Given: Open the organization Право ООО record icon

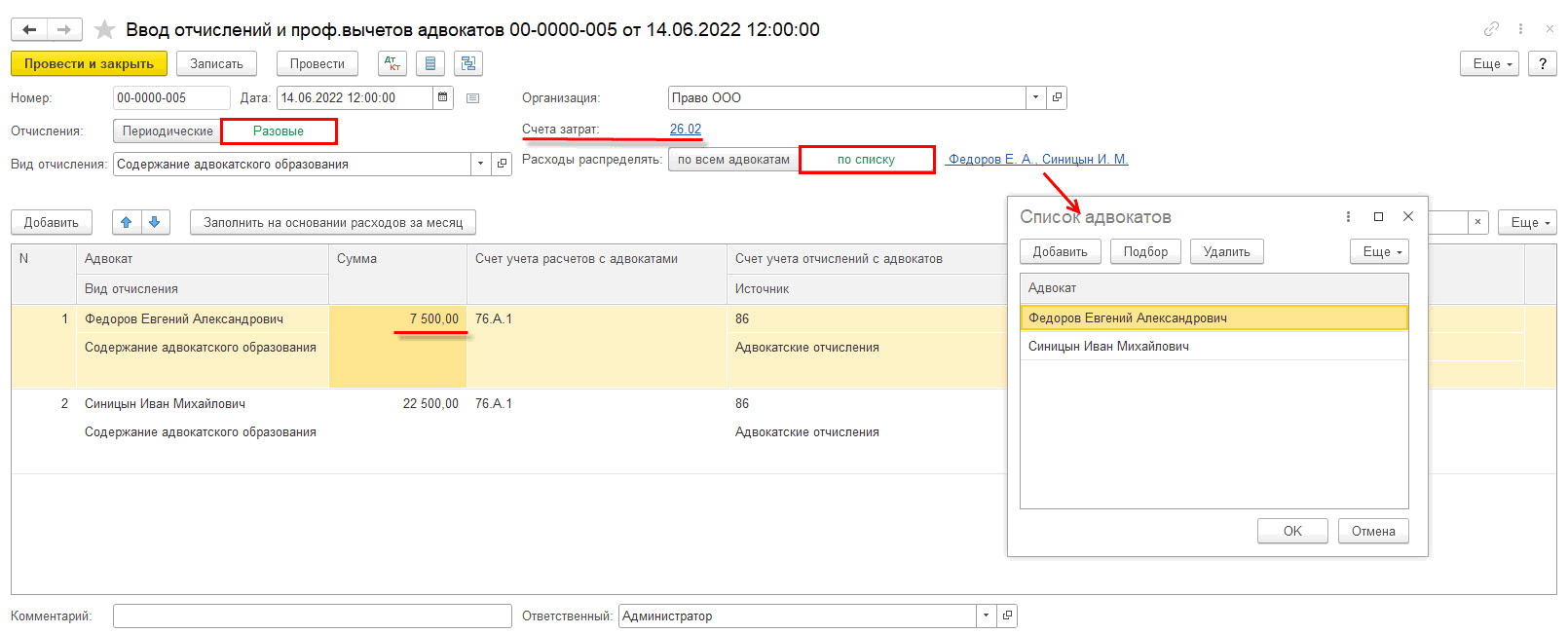Looking at the screenshot, I should (x=1057, y=97).
